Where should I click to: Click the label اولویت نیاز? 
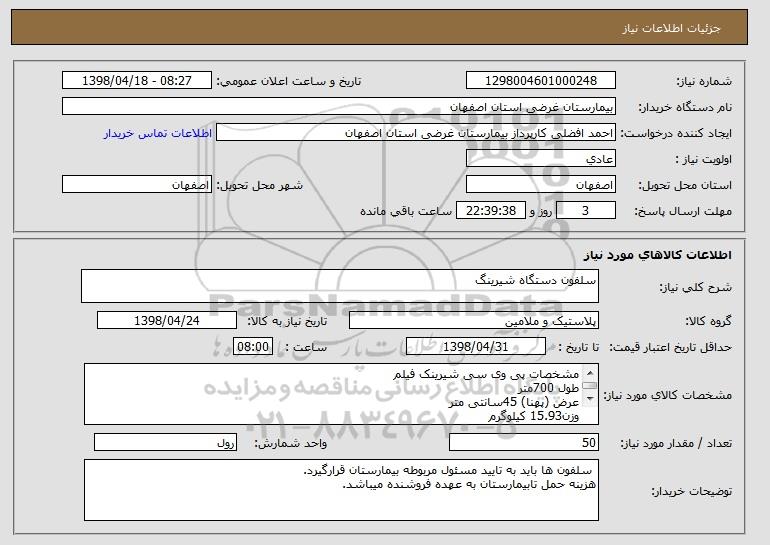point(704,159)
